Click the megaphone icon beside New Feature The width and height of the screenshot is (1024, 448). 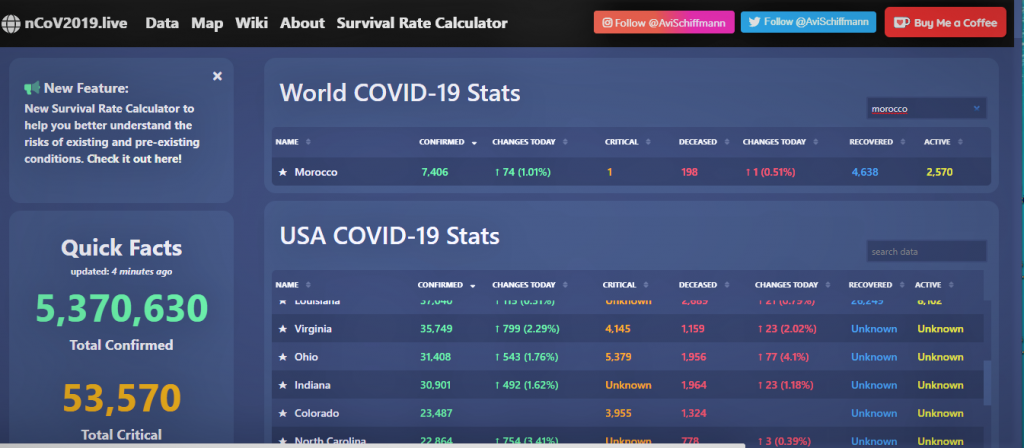[x=32, y=88]
